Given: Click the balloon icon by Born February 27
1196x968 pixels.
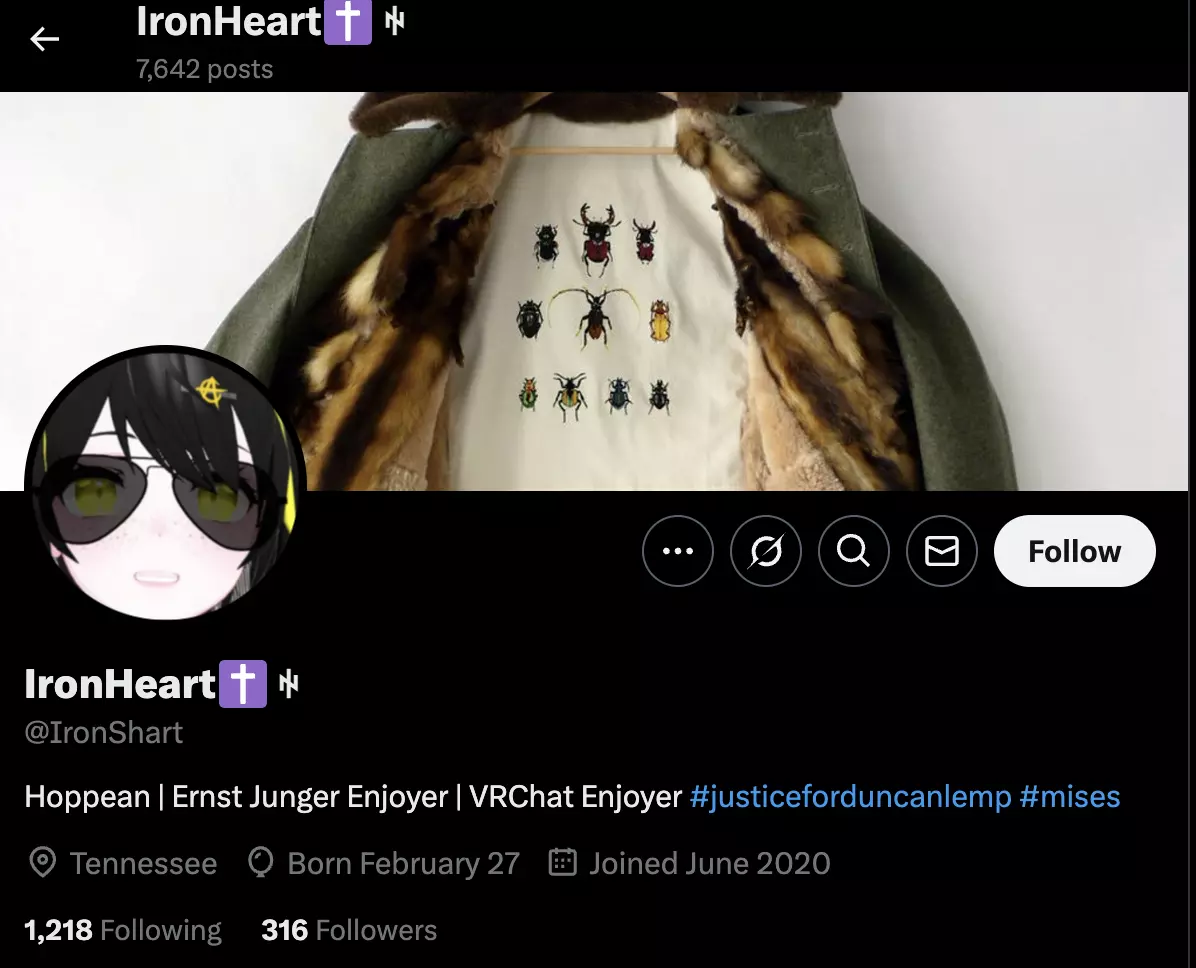Looking at the screenshot, I should coord(261,863).
